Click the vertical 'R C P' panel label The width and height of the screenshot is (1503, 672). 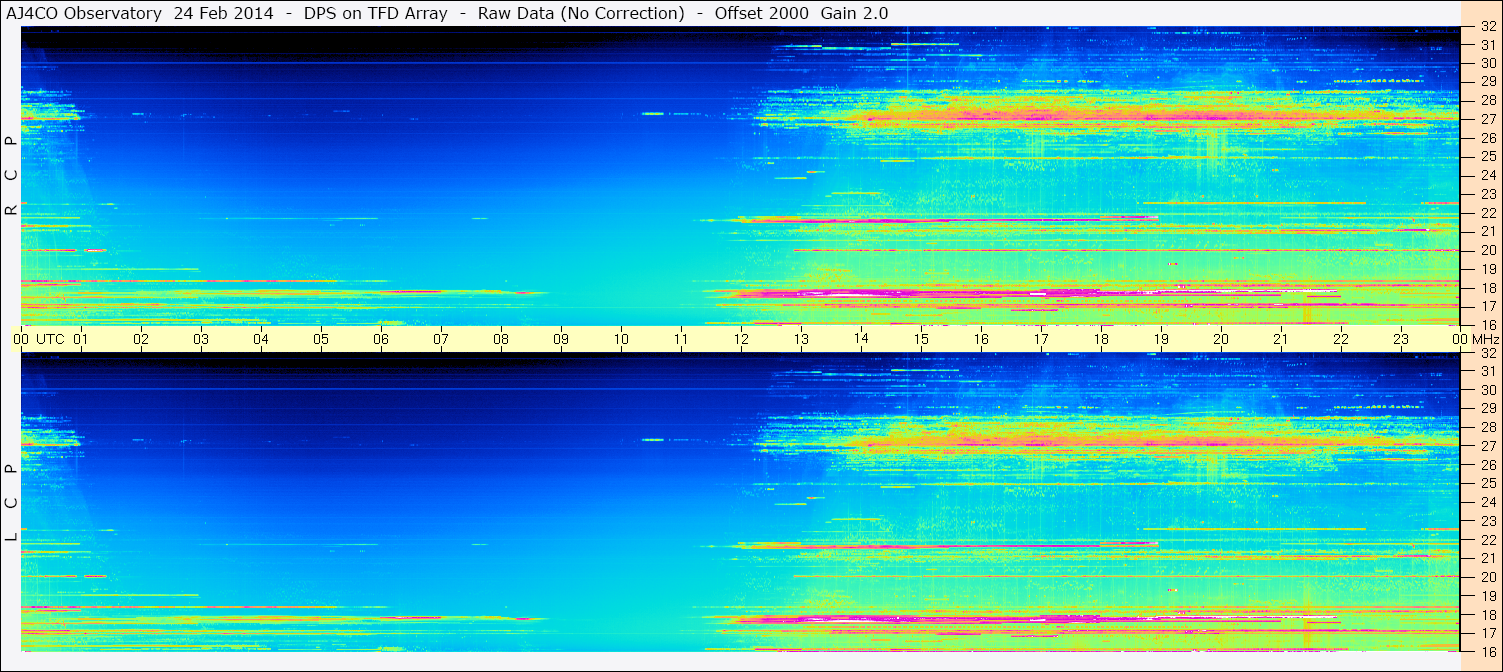(x=11, y=175)
